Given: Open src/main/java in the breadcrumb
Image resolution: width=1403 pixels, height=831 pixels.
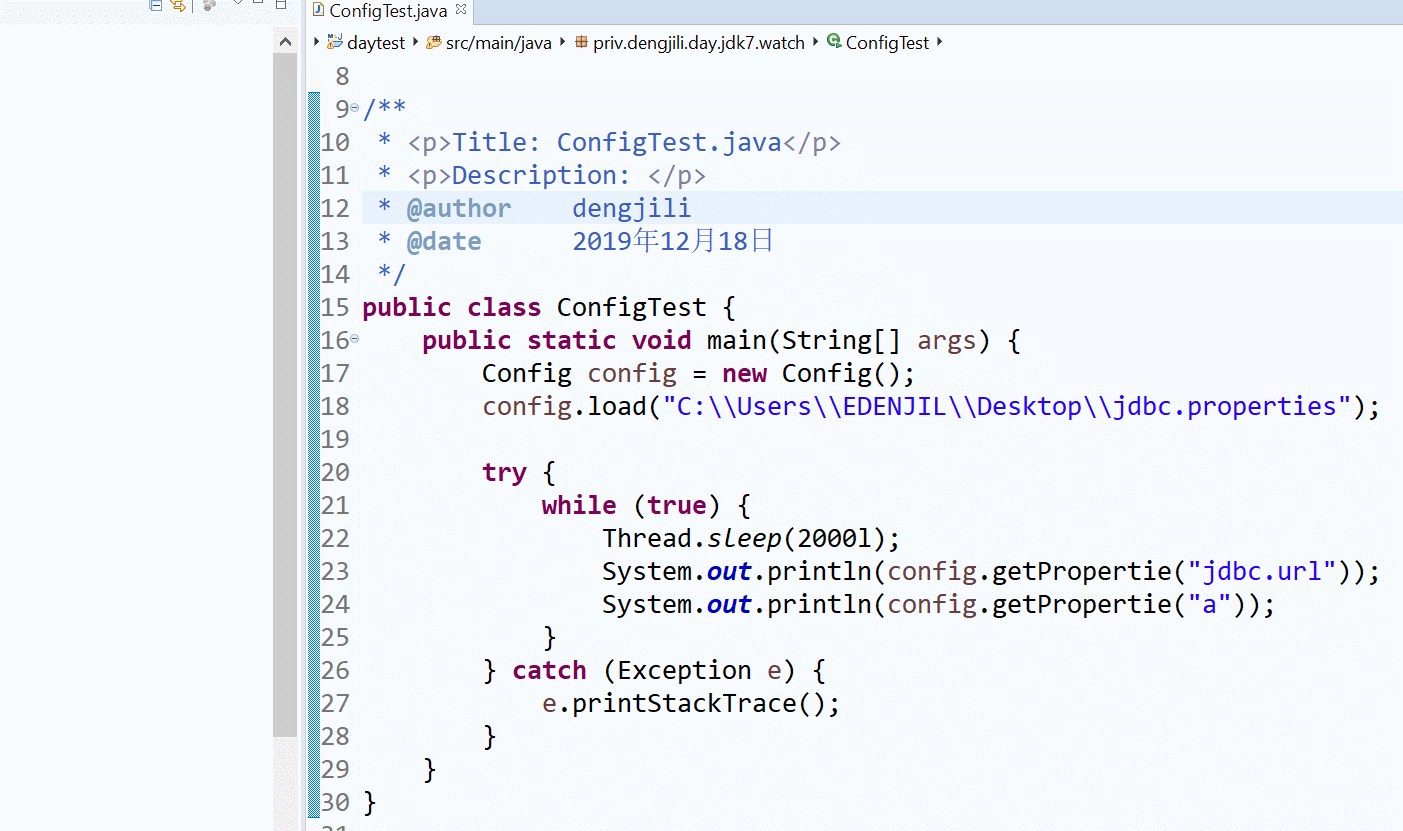Looking at the screenshot, I should click(x=499, y=43).
